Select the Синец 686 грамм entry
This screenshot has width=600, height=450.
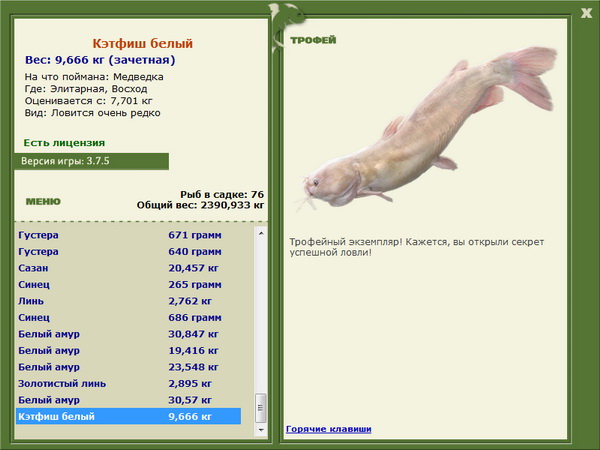click(129, 317)
